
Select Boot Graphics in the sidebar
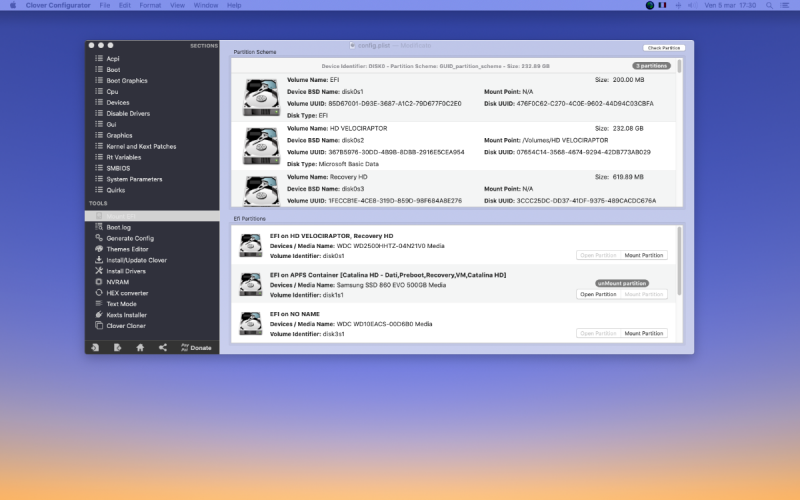(127, 81)
